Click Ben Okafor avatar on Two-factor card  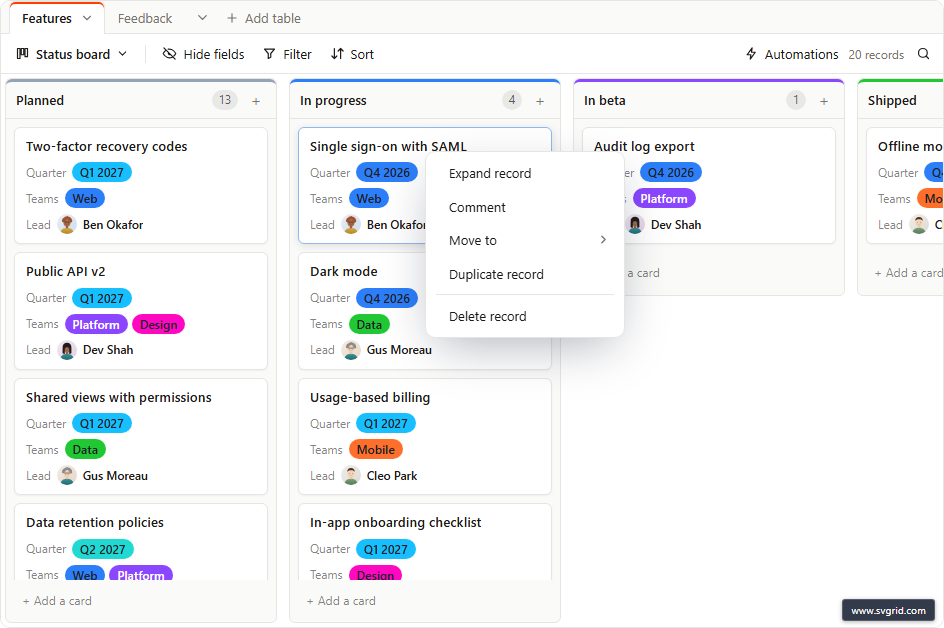67,225
